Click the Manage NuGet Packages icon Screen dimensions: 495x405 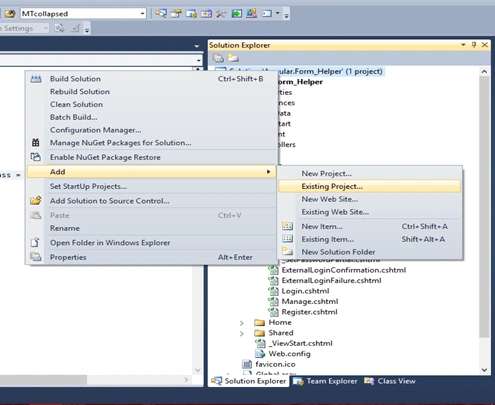[x=36, y=143]
